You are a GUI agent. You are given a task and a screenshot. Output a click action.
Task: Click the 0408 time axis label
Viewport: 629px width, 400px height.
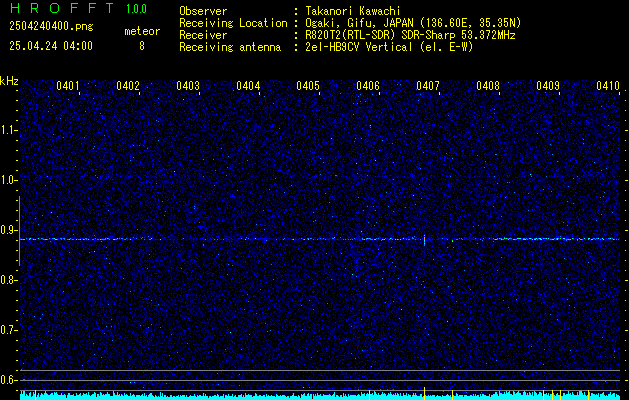488,86
